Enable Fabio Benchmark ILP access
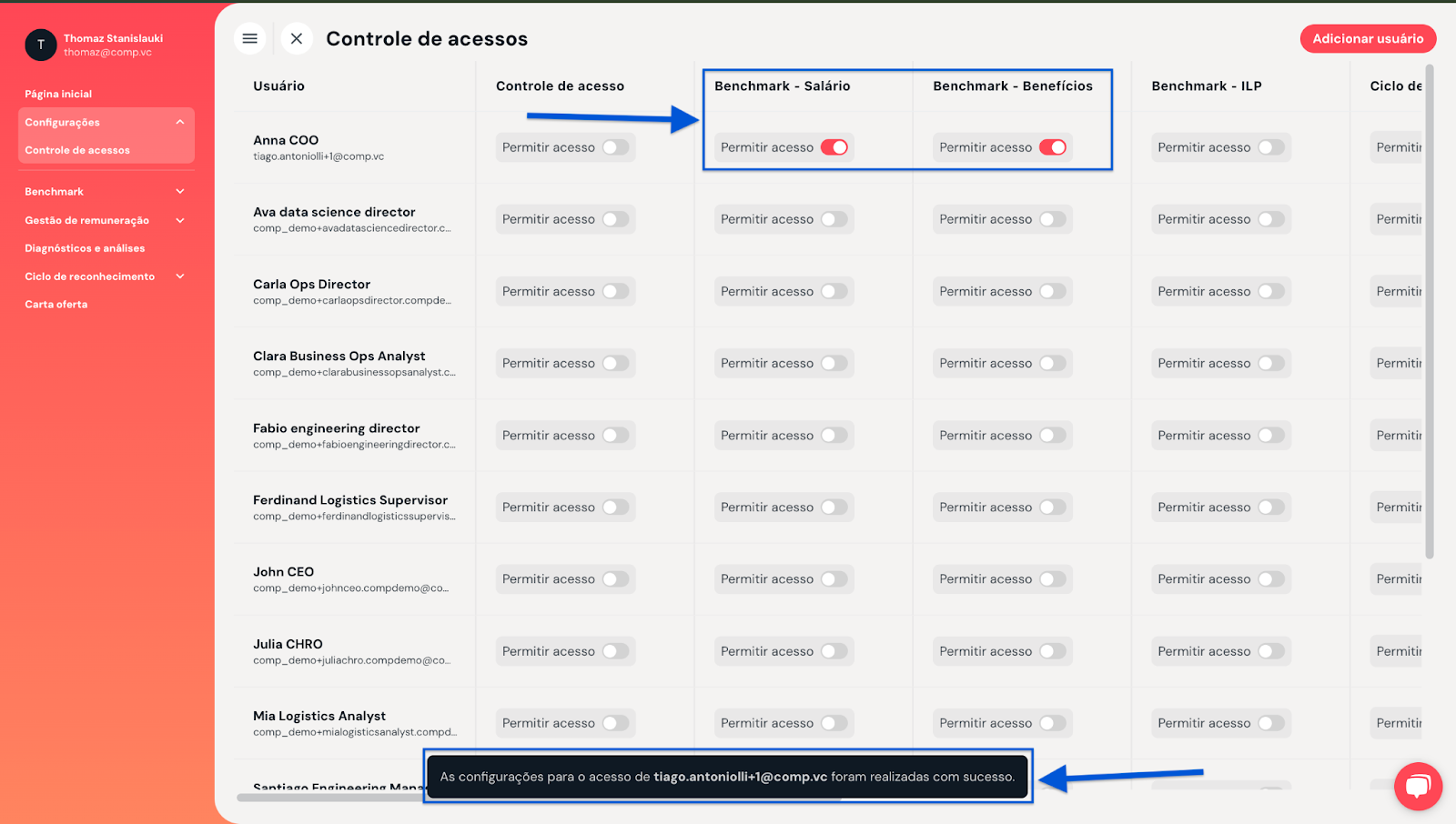The image size is (1456, 824). pyautogui.click(x=1271, y=436)
